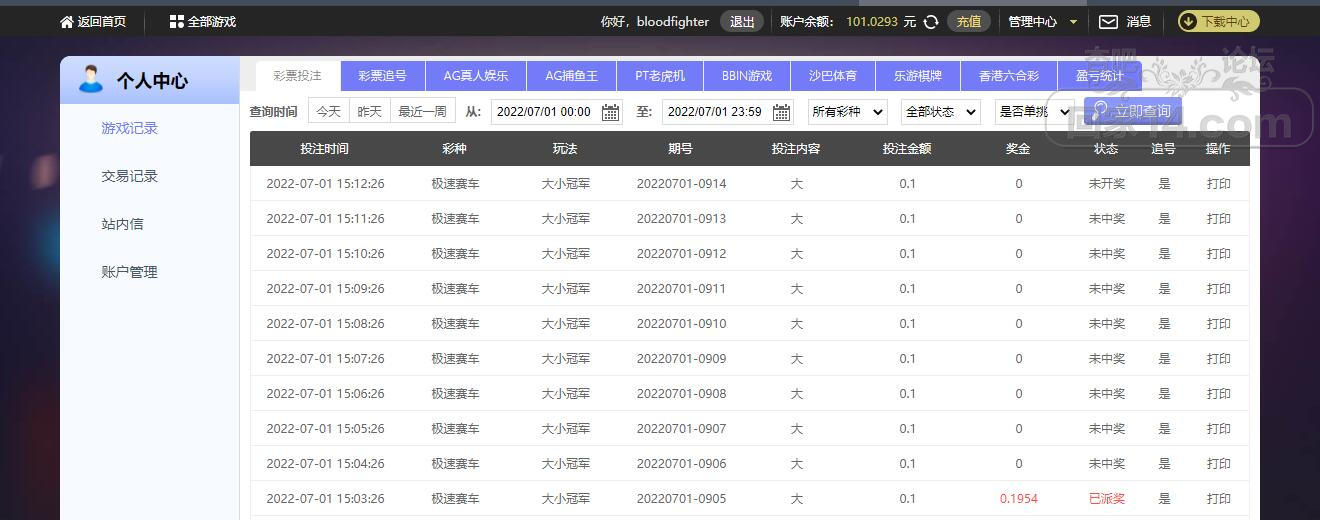Click 打印 for period 20220701-0906
This screenshot has height=520, width=1320.
click(x=1218, y=464)
